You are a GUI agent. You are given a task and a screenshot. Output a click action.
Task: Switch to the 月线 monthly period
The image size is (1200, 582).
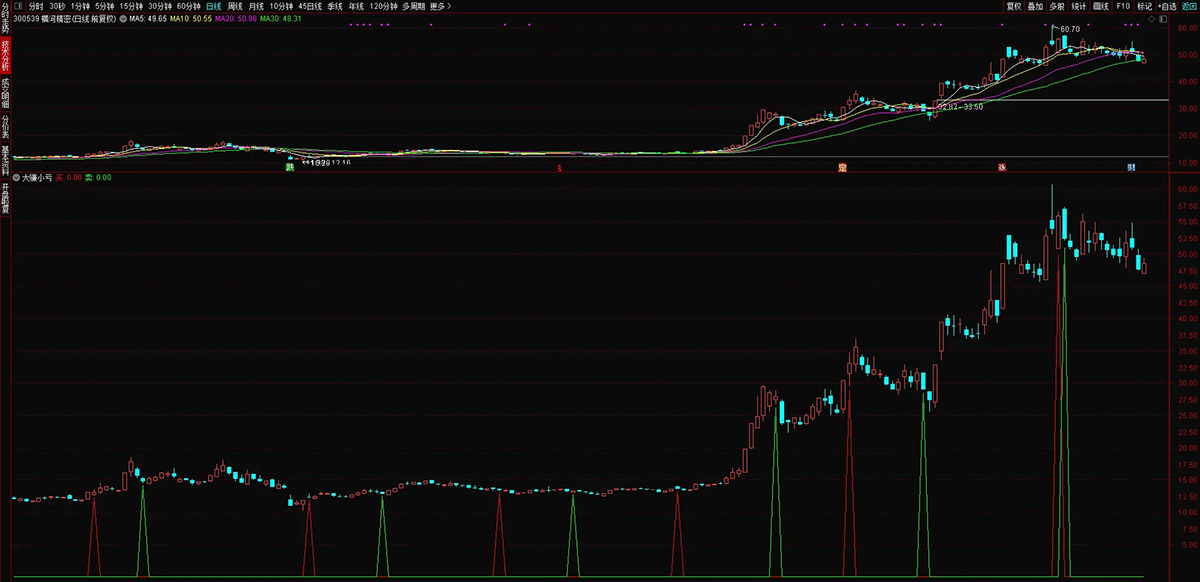pyautogui.click(x=257, y=6)
